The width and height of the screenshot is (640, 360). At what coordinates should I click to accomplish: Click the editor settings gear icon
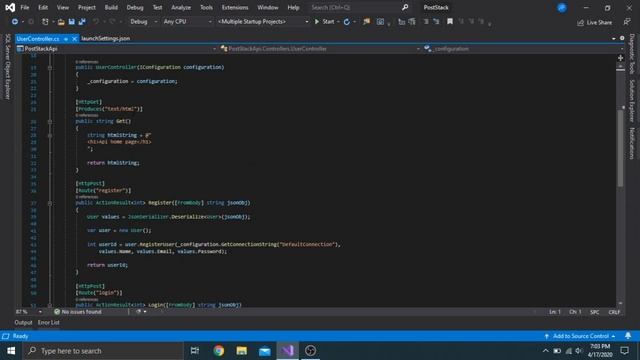coord(622,38)
